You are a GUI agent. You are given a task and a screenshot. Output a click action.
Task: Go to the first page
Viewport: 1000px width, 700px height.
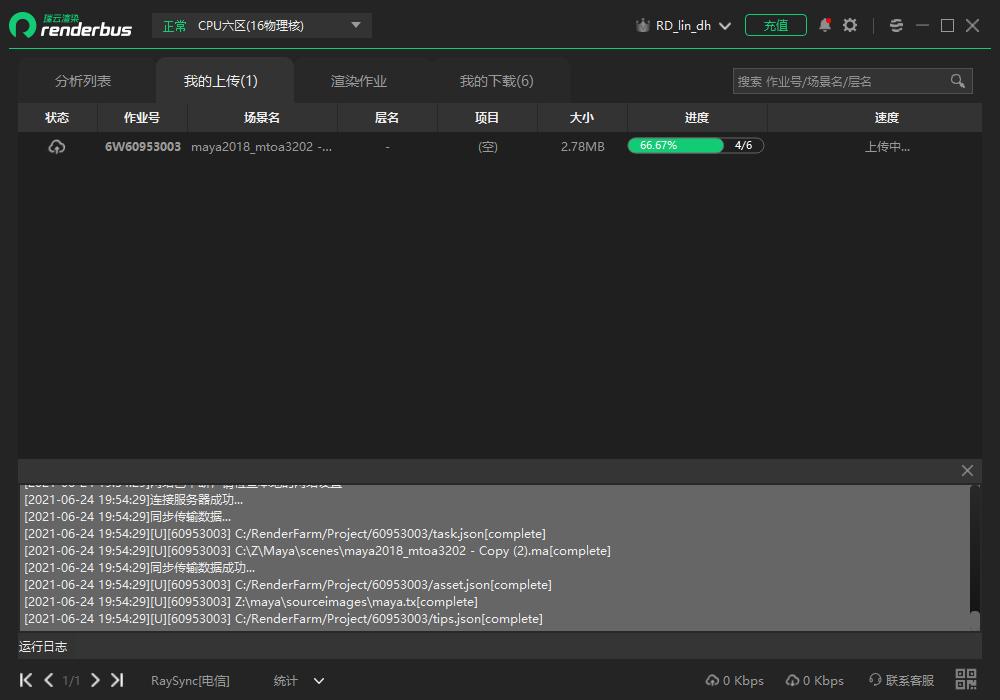click(26, 680)
